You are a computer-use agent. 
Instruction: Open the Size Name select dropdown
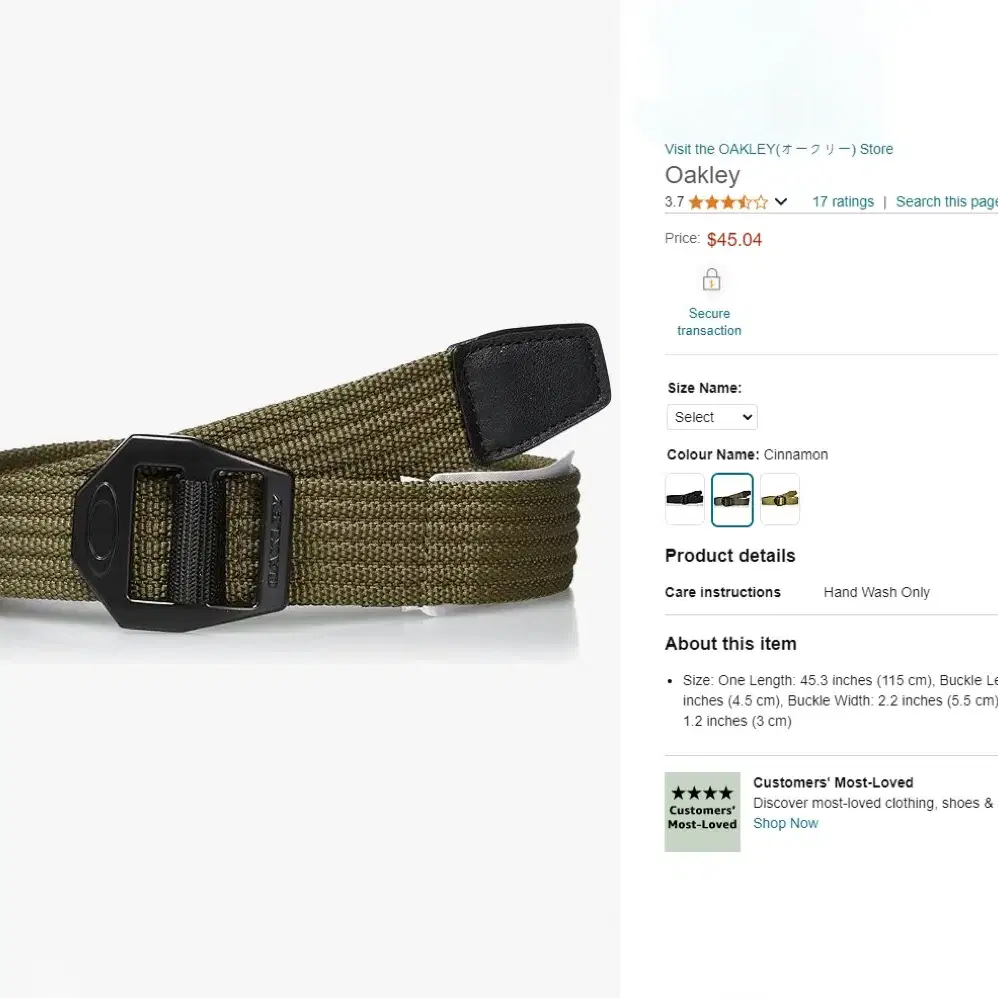(712, 417)
